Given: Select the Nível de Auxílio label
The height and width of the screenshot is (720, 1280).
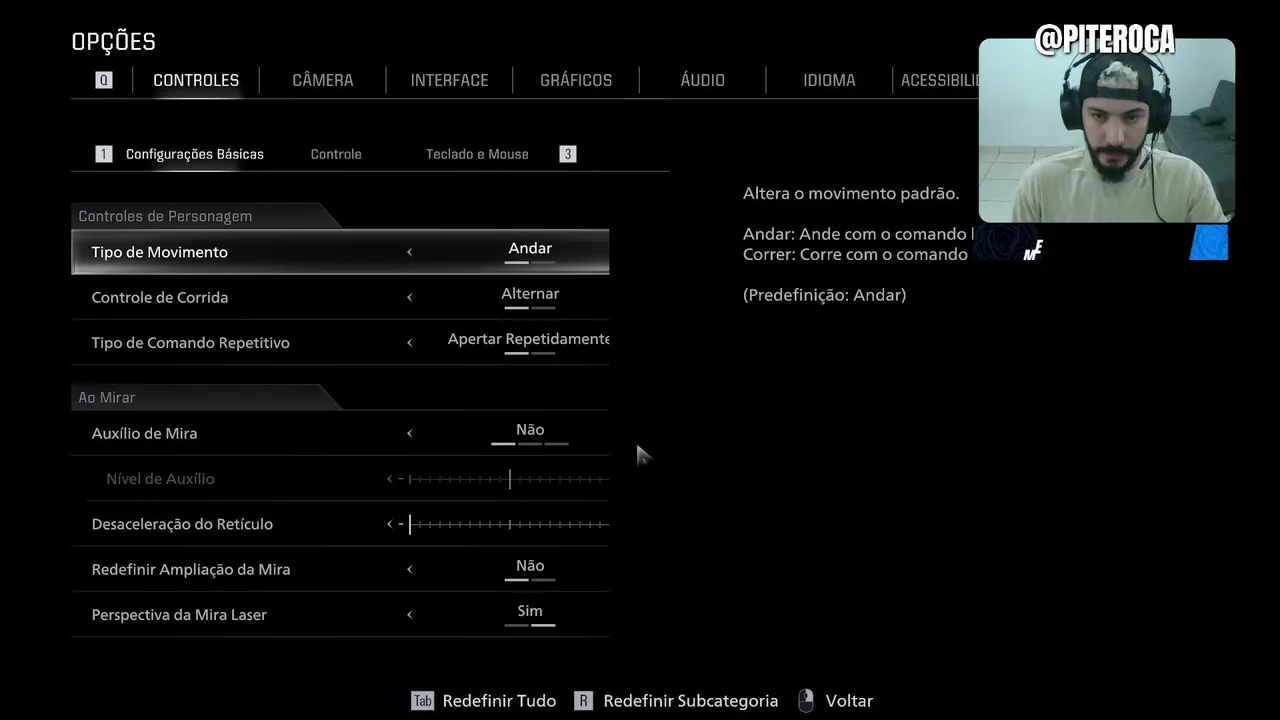Looking at the screenshot, I should click(x=161, y=478).
